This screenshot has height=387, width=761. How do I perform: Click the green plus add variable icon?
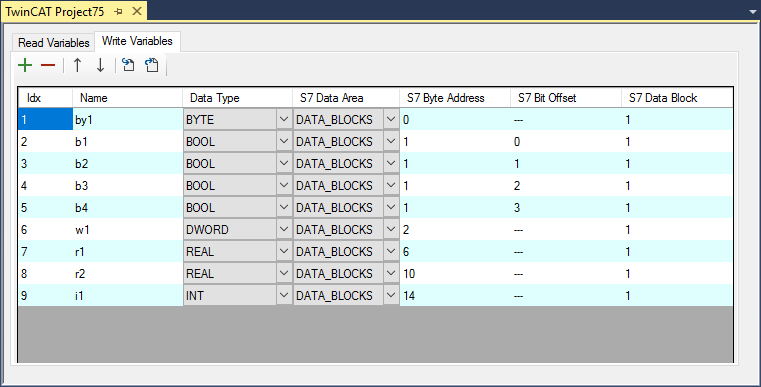tap(25, 65)
